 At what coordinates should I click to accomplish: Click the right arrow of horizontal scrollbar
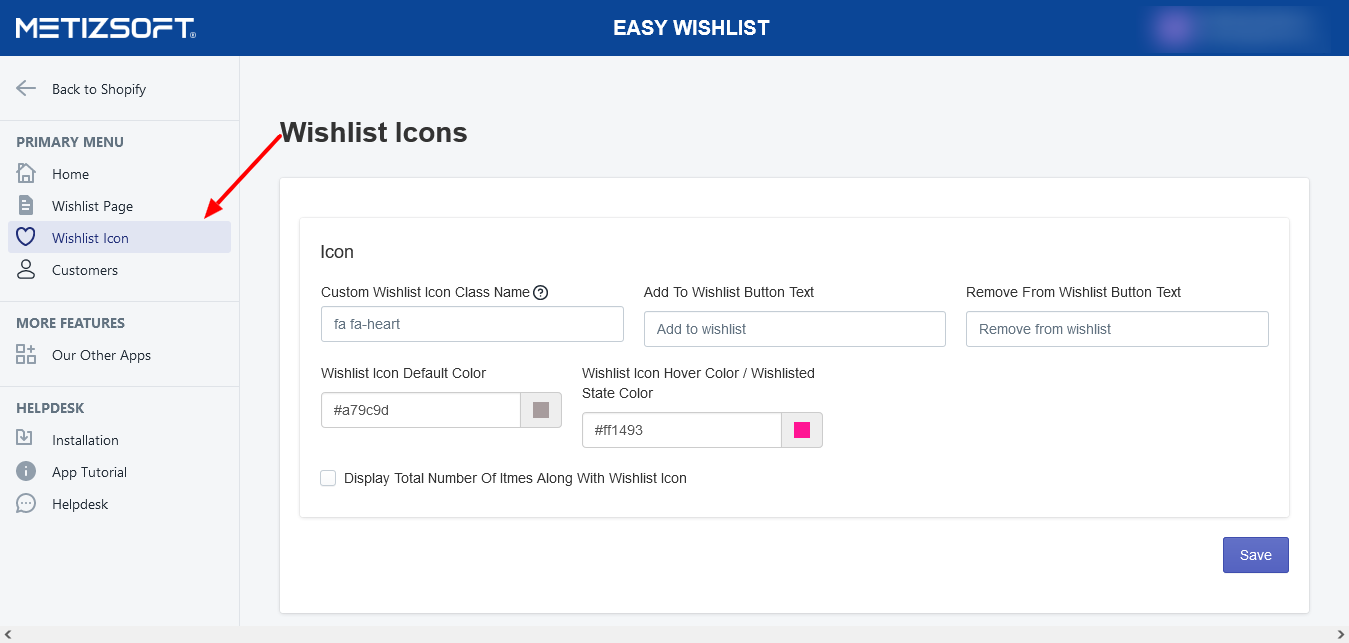pos(1341,635)
